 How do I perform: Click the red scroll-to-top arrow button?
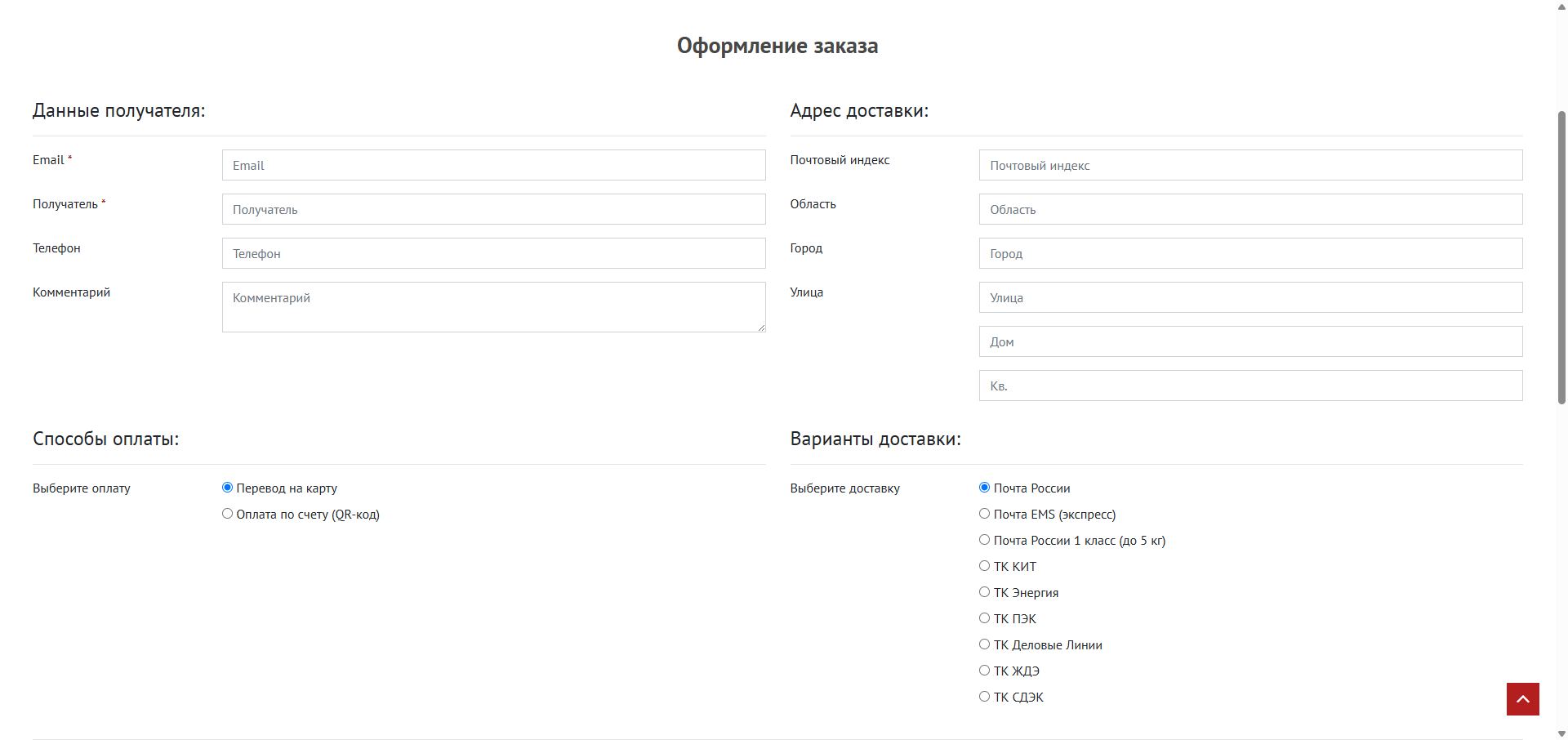click(1522, 699)
